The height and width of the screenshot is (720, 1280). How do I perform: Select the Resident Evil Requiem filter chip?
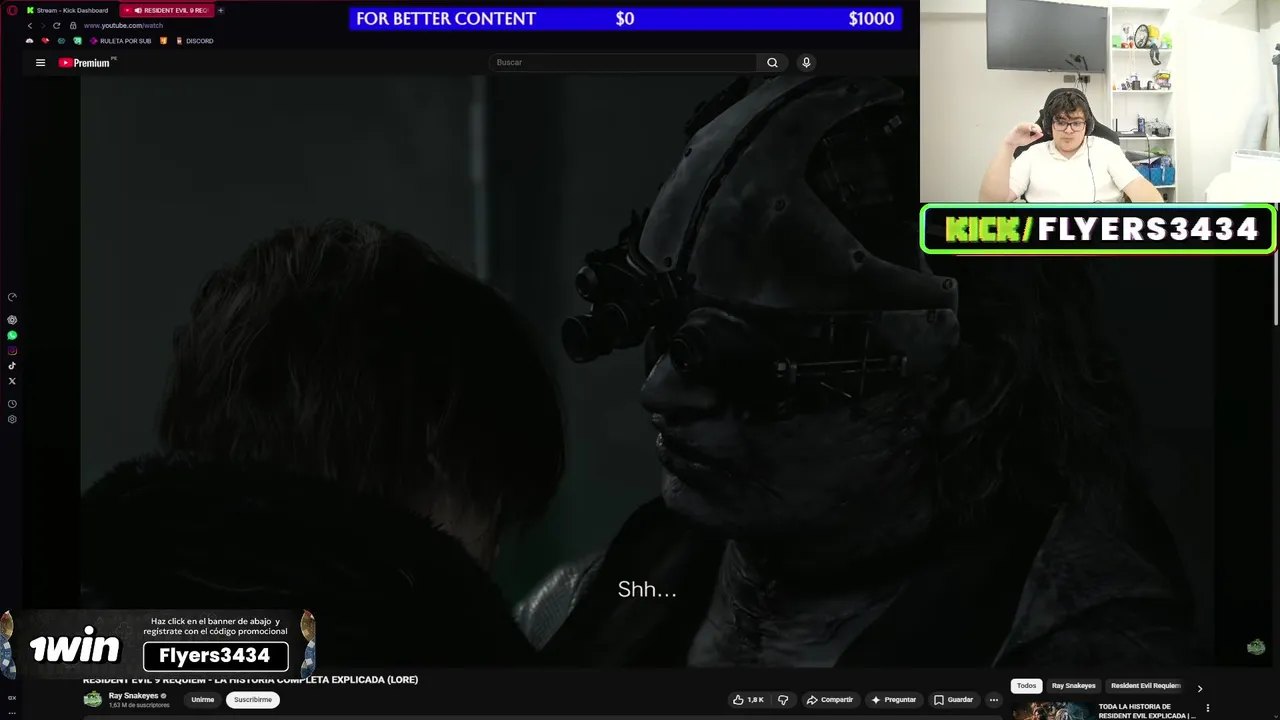[x=1145, y=686]
